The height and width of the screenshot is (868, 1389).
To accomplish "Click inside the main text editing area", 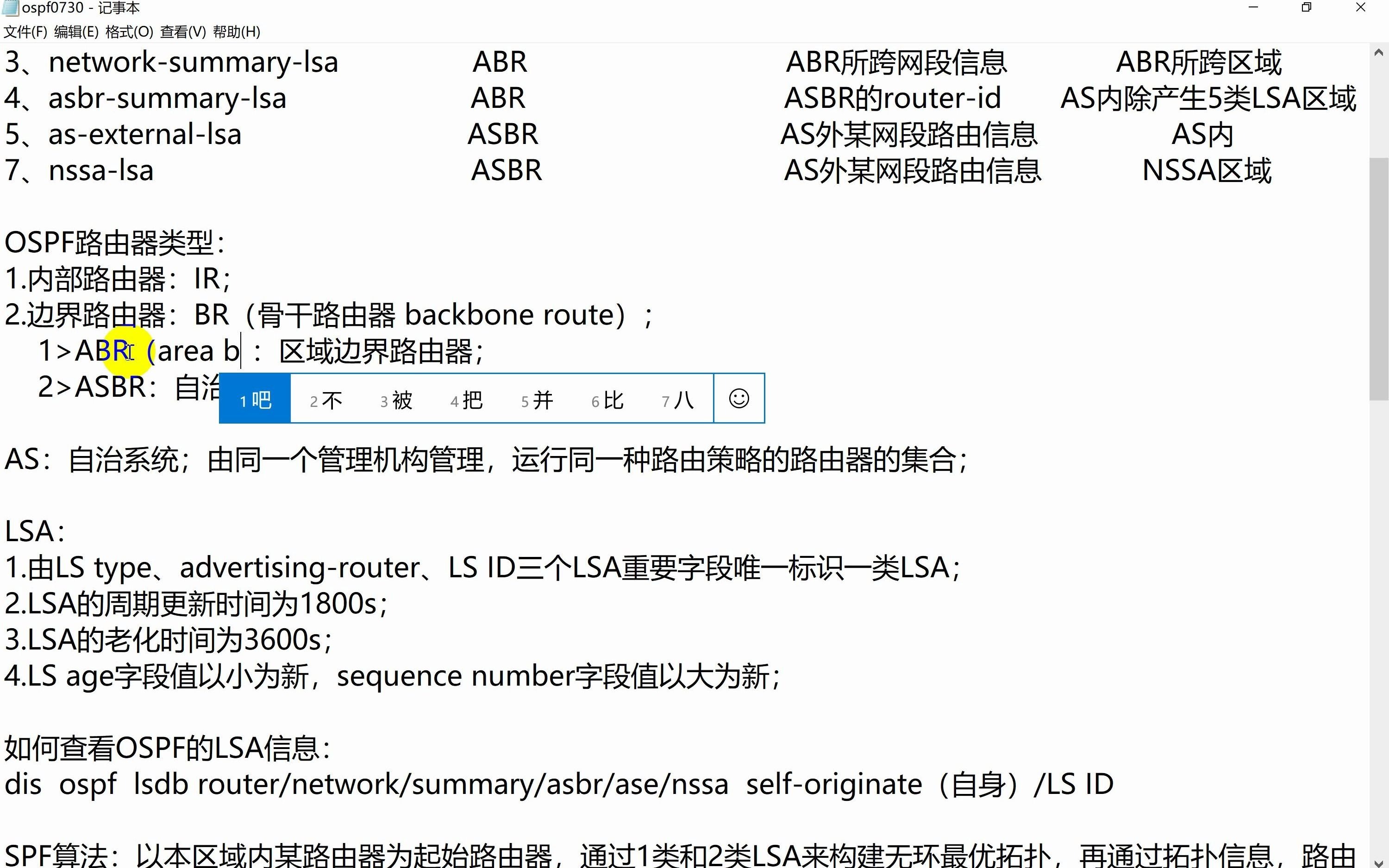I will tap(694, 450).
